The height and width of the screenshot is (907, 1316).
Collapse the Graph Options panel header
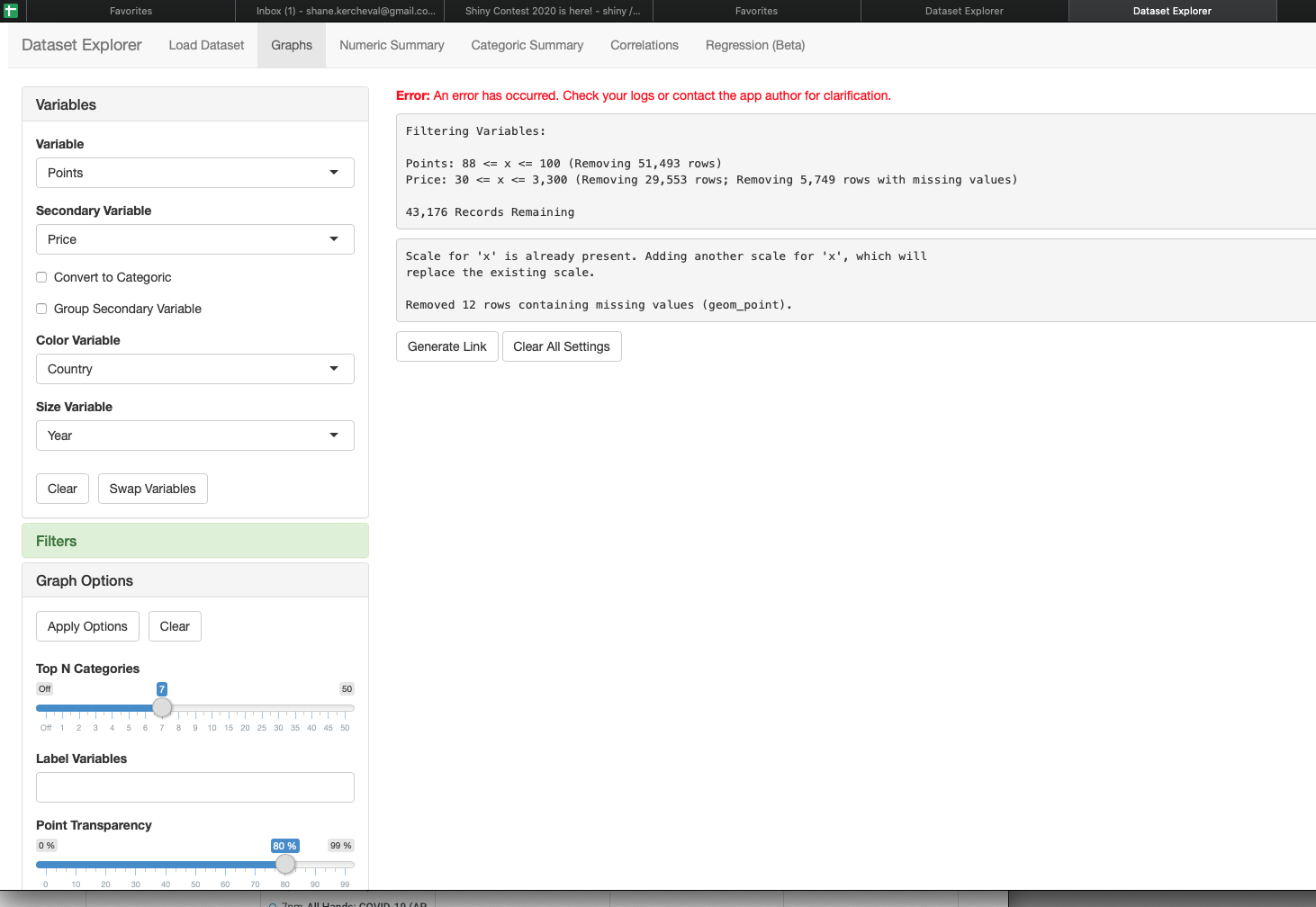click(194, 580)
